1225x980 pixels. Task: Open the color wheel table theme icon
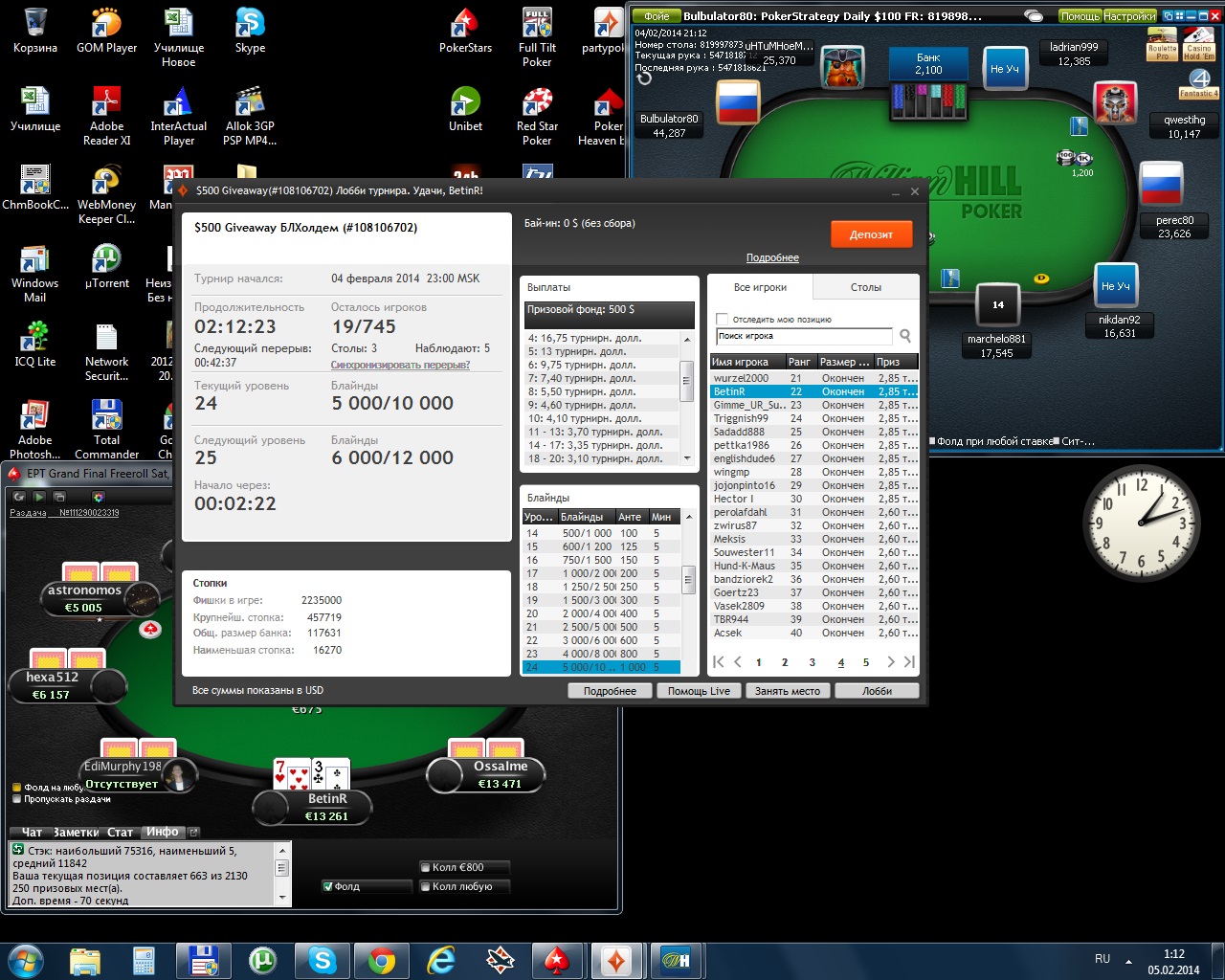(x=98, y=497)
